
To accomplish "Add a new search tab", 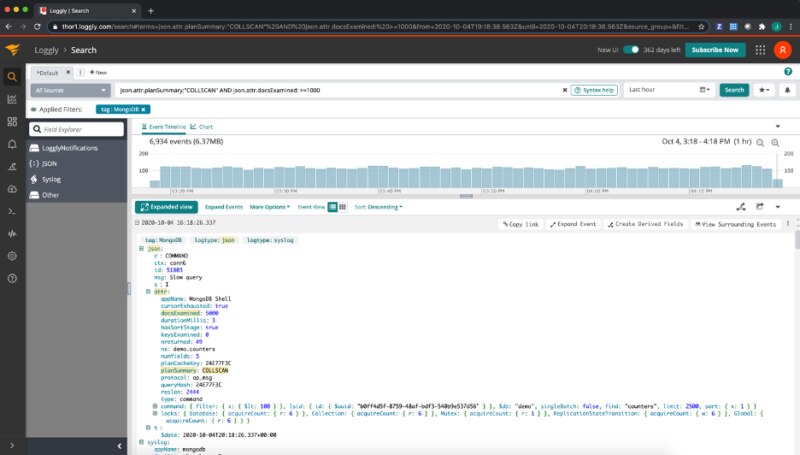I will click(x=98, y=72).
